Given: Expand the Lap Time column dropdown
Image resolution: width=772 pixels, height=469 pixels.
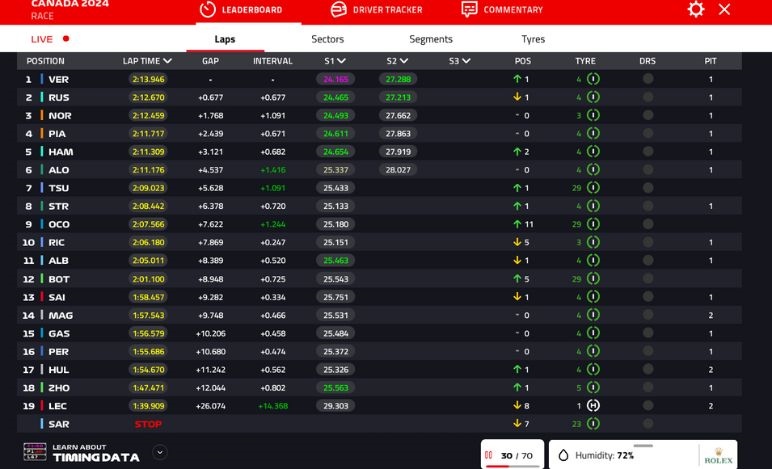Looking at the screenshot, I should pyautogui.click(x=167, y=61).
